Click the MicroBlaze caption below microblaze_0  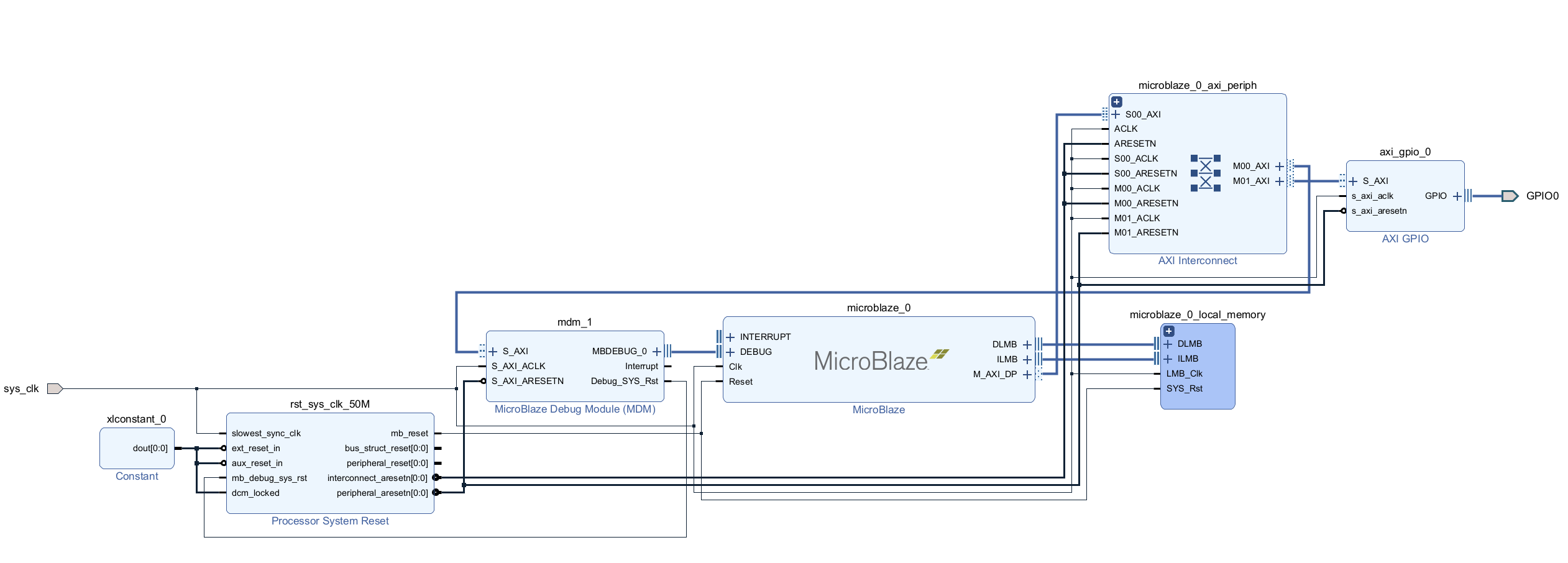pos(878,410)
